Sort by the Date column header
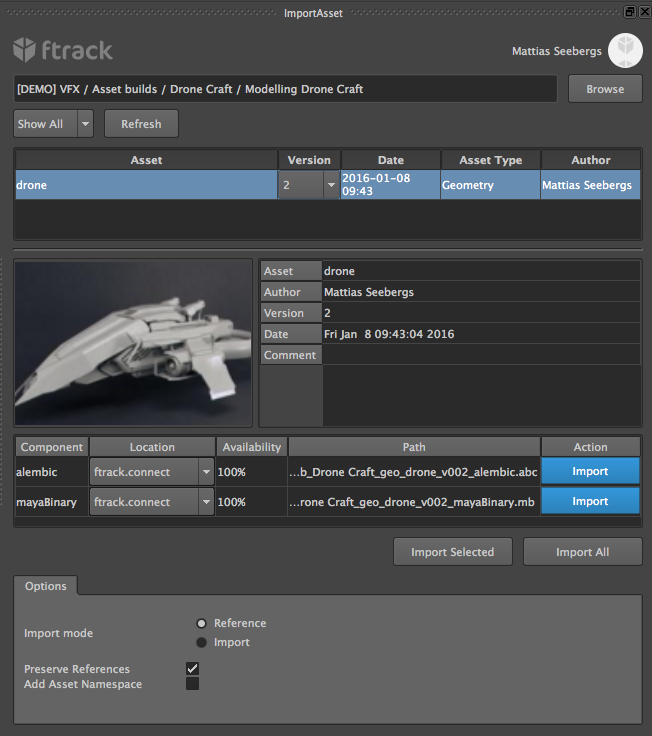652x736 pixels. tap(391, 160)
